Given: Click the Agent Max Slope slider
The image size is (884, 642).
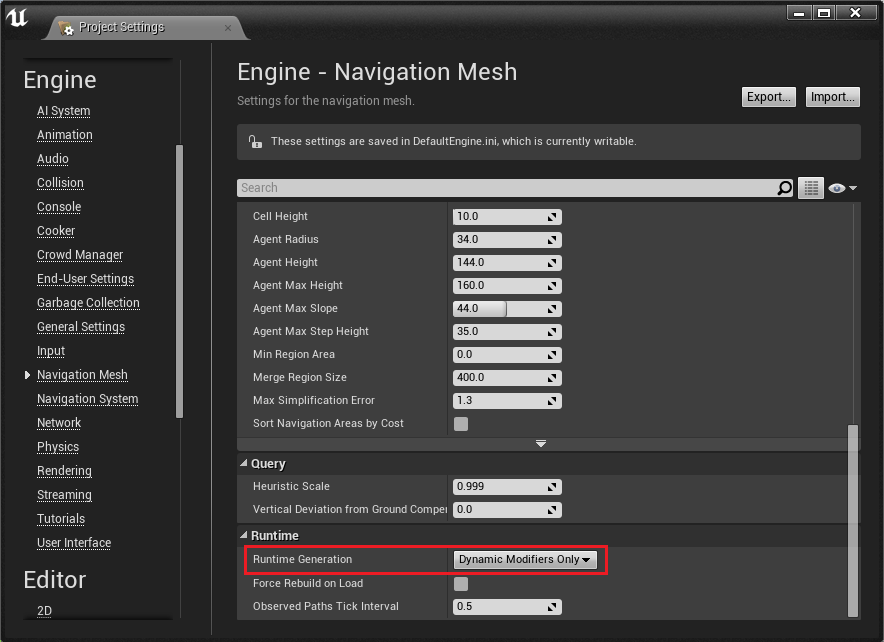Looking at the screenshot, I should click(x=507, y=309).
